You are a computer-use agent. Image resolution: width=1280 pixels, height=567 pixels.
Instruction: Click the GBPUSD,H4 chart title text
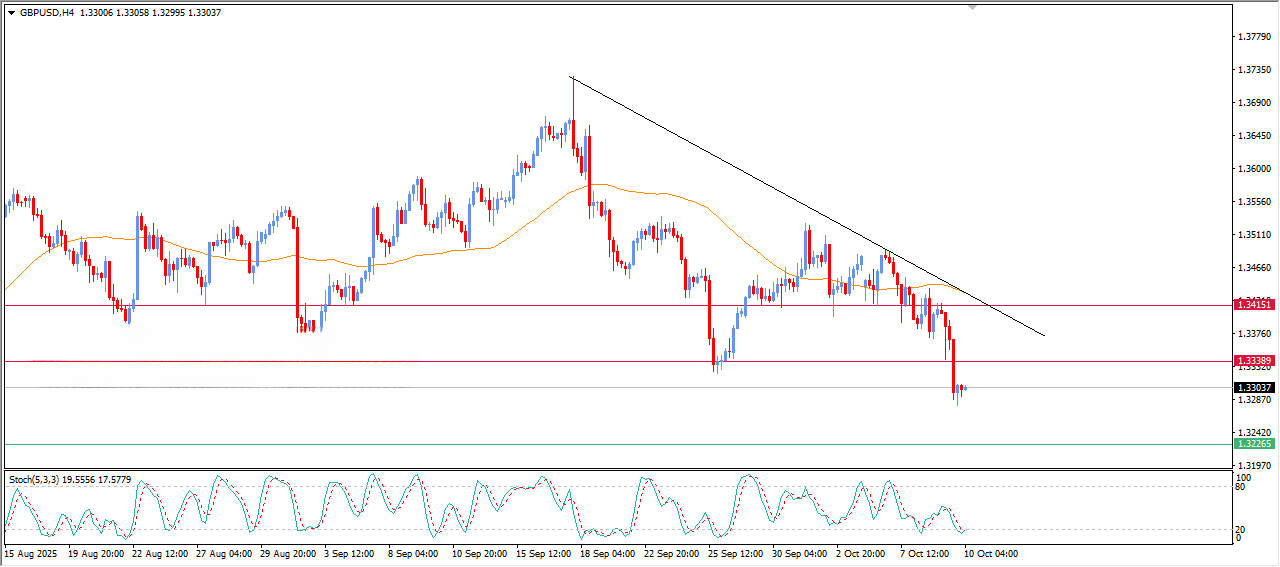[46, 13]
